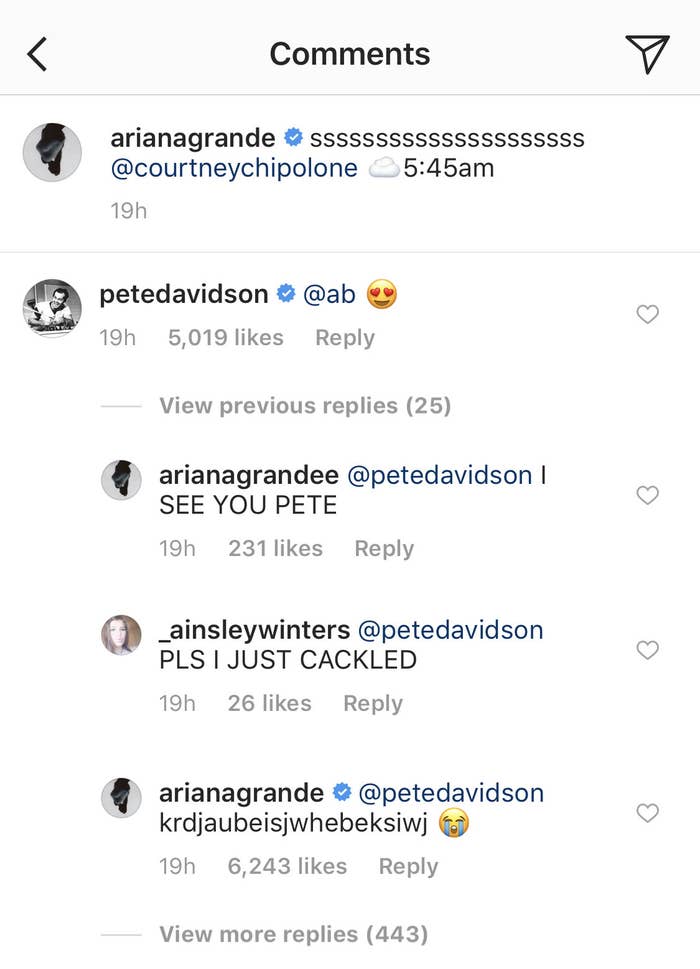This screenshot has height=969, width=700.
Task: Like arianagrandee's reply using the heart icon
Action: pyautogui.click(x=647, y=495)
